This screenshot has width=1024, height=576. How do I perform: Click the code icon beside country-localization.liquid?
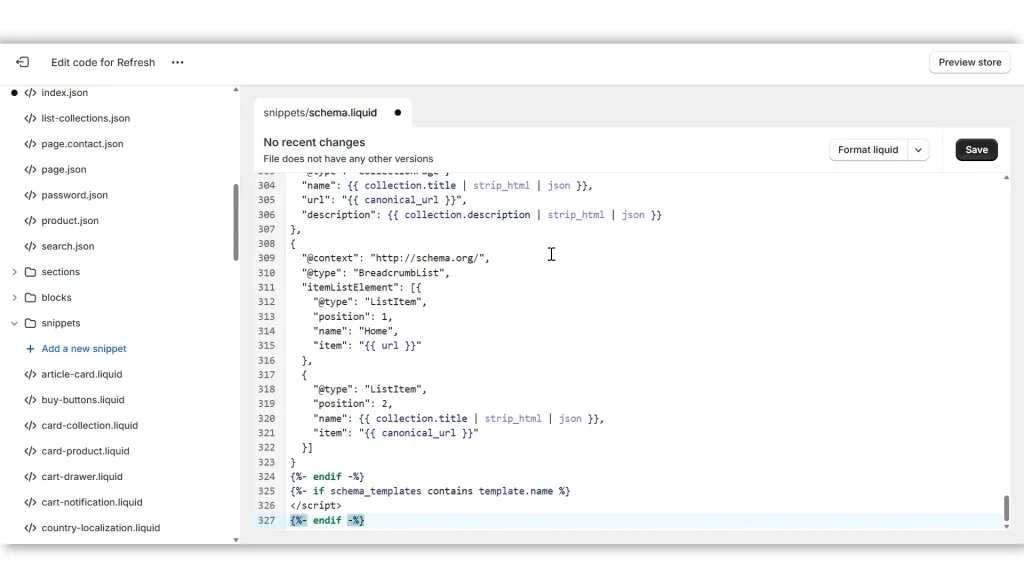tap(30, 528)
